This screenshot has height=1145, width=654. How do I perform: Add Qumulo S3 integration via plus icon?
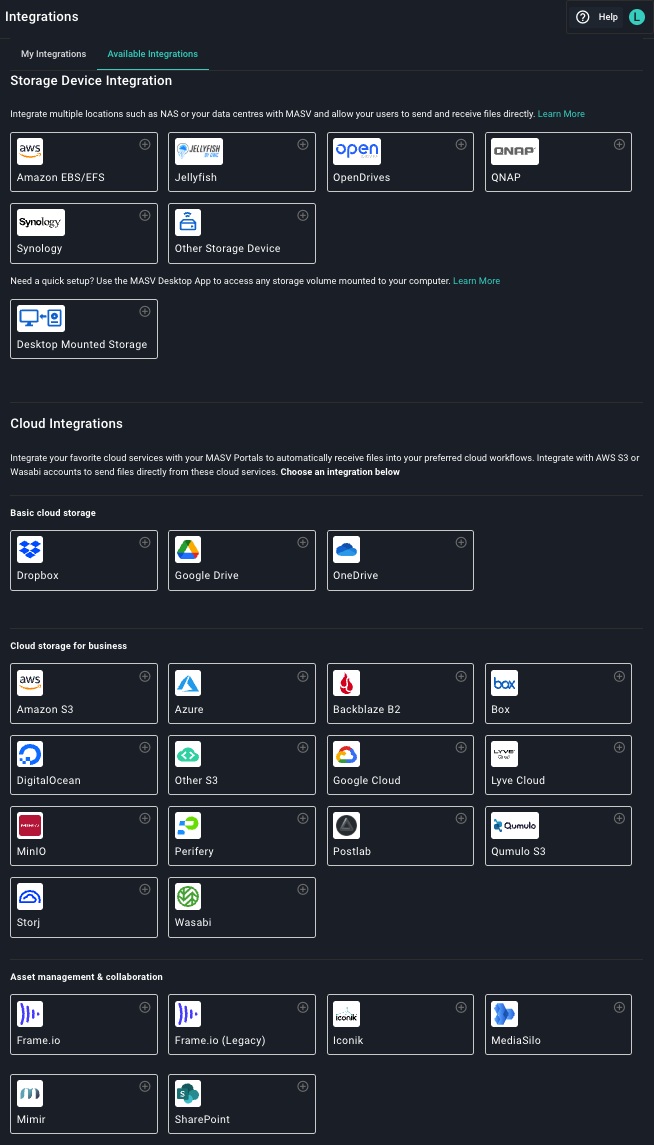(x=619, y=818)
